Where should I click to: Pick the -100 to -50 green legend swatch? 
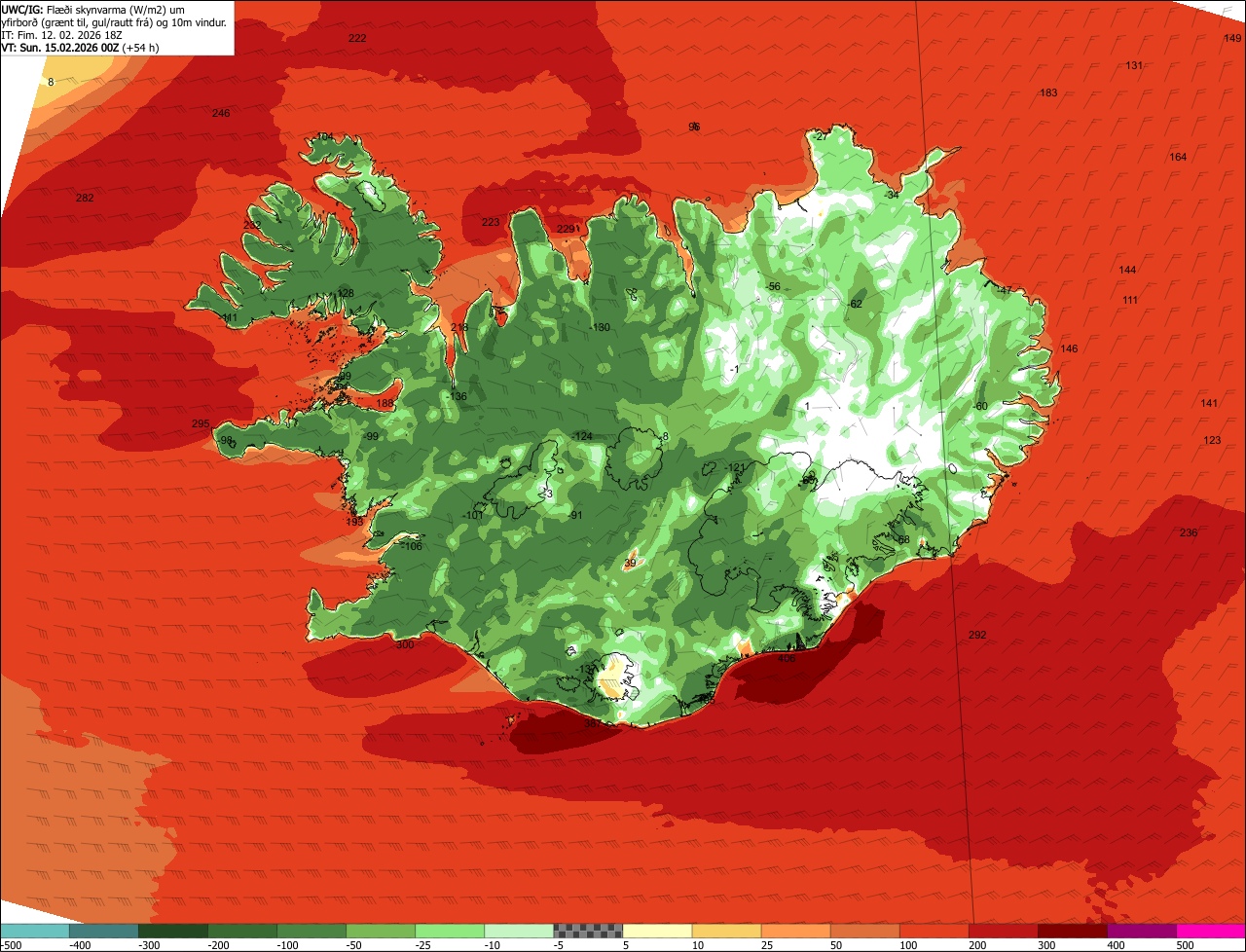pos(311,931)
